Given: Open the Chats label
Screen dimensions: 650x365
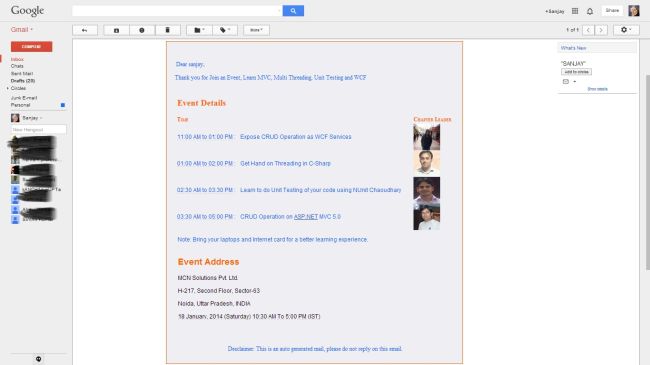Looking at the screenshot, I should tap(17, 66).
